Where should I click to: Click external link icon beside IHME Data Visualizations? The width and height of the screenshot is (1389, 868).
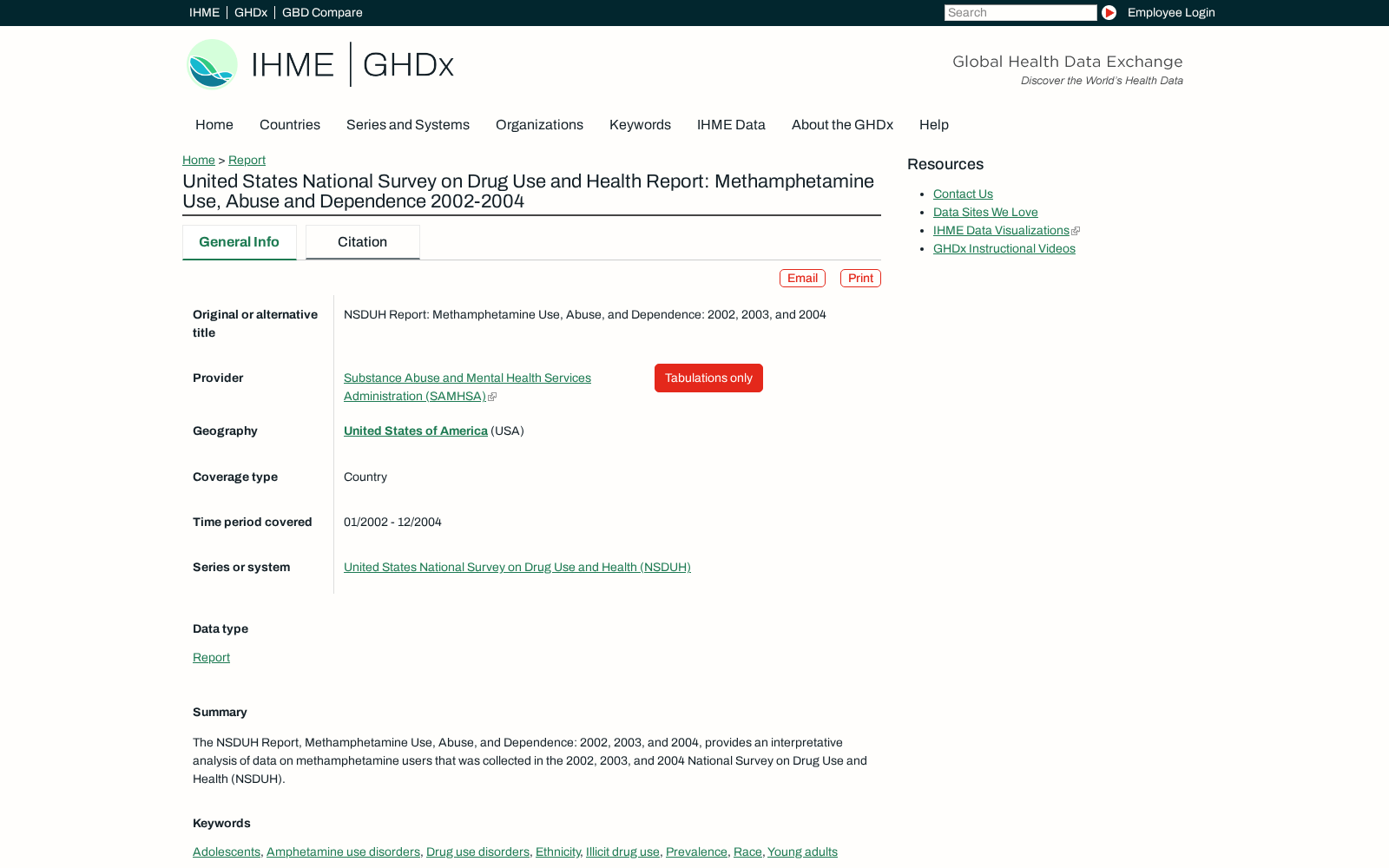1076,231
